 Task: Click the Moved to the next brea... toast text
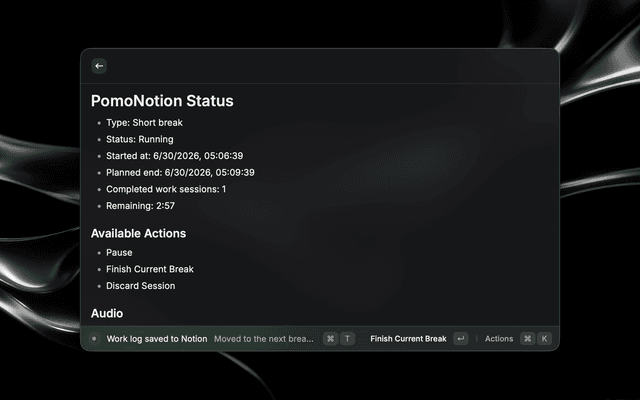point(264,339)
